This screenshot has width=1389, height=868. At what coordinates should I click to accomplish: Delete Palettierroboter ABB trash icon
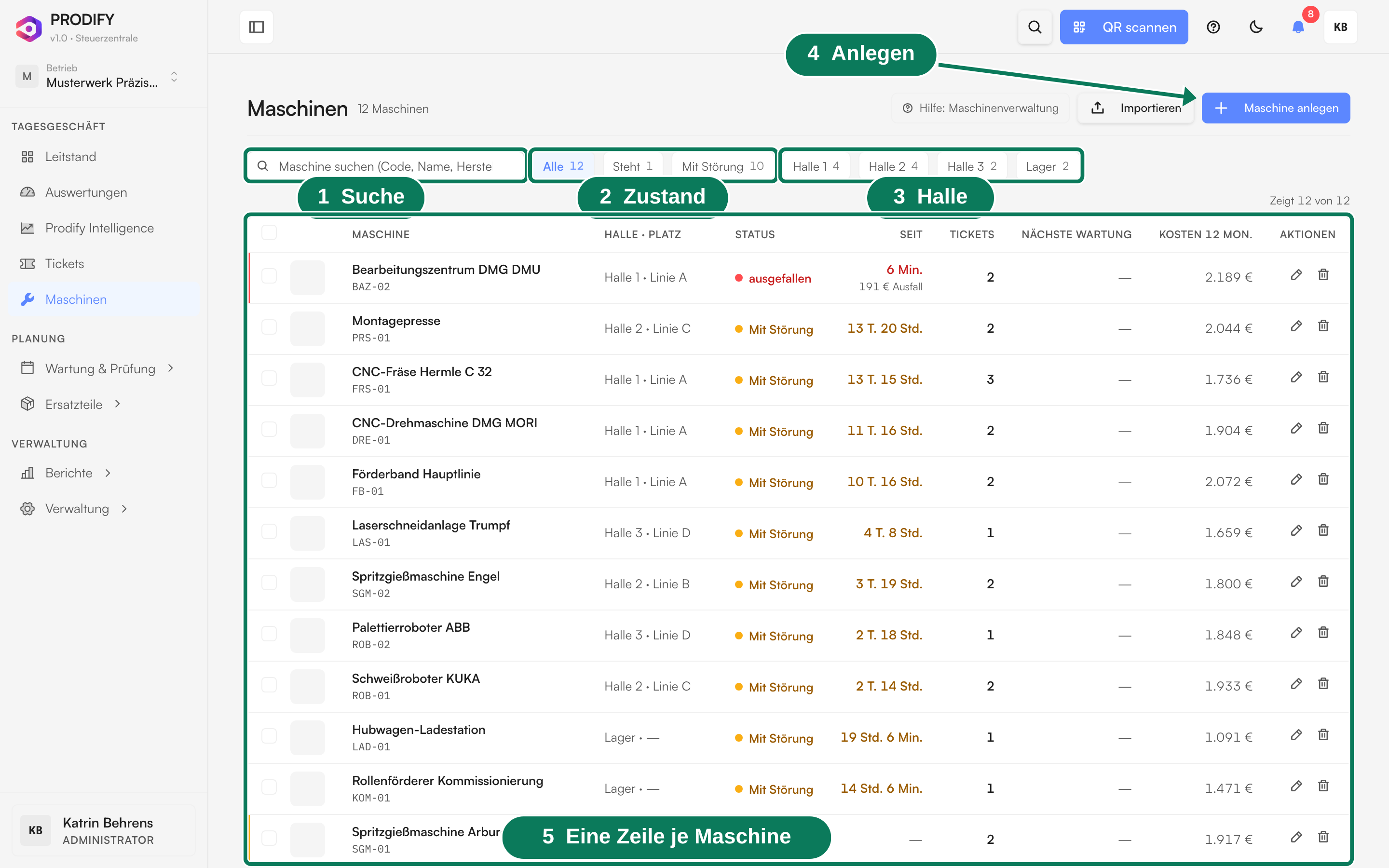[1323, 633]
